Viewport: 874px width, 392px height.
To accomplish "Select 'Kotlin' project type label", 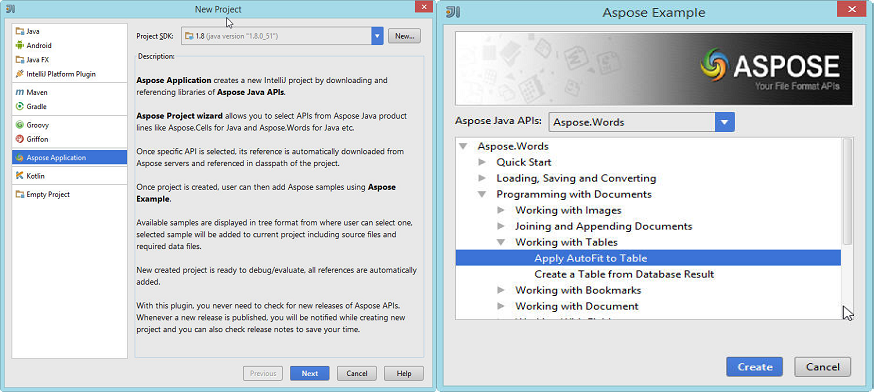I will pyautogui.click(x=35, y=176).
